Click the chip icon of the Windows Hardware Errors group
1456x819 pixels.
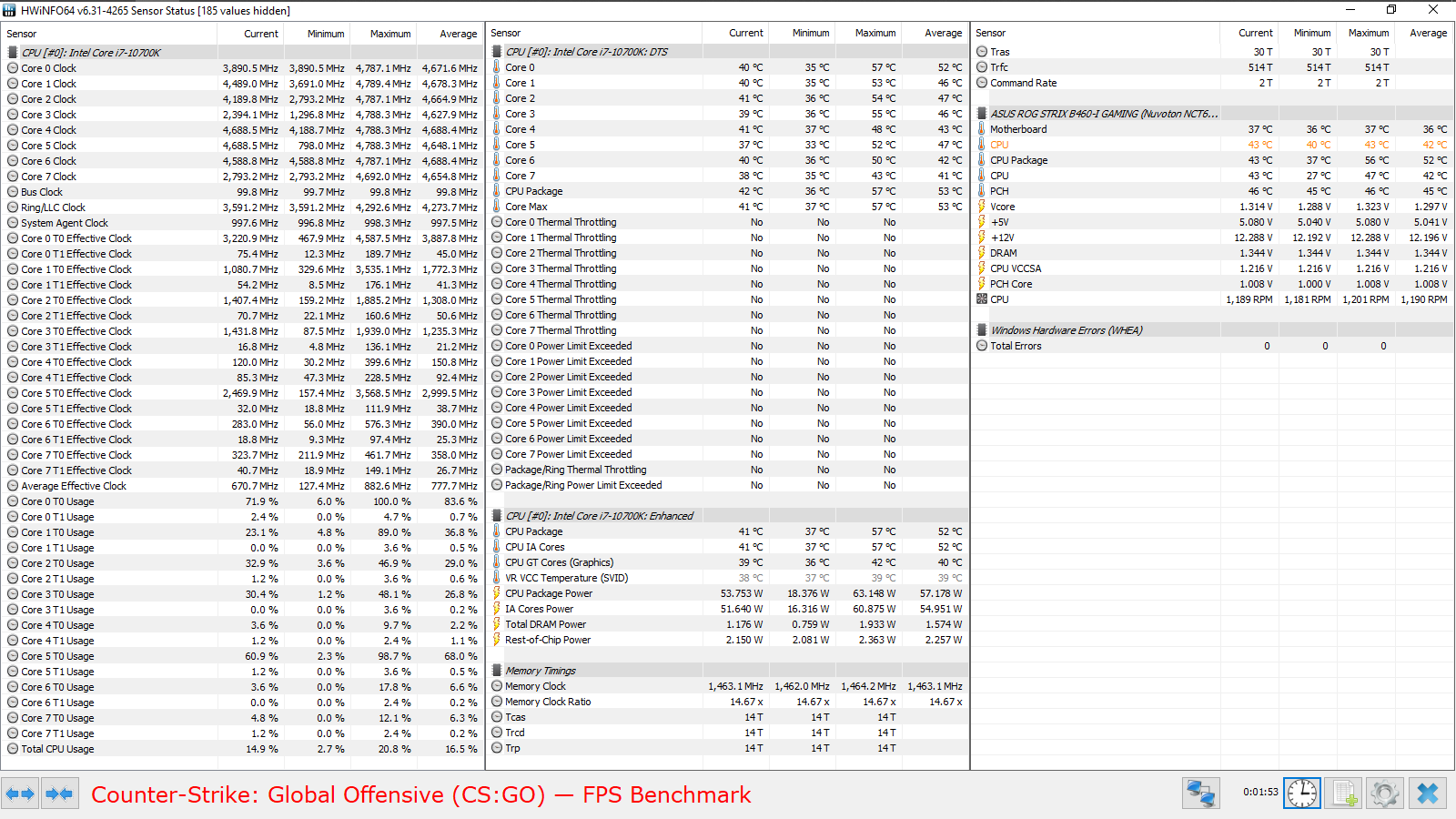(982, 330)
